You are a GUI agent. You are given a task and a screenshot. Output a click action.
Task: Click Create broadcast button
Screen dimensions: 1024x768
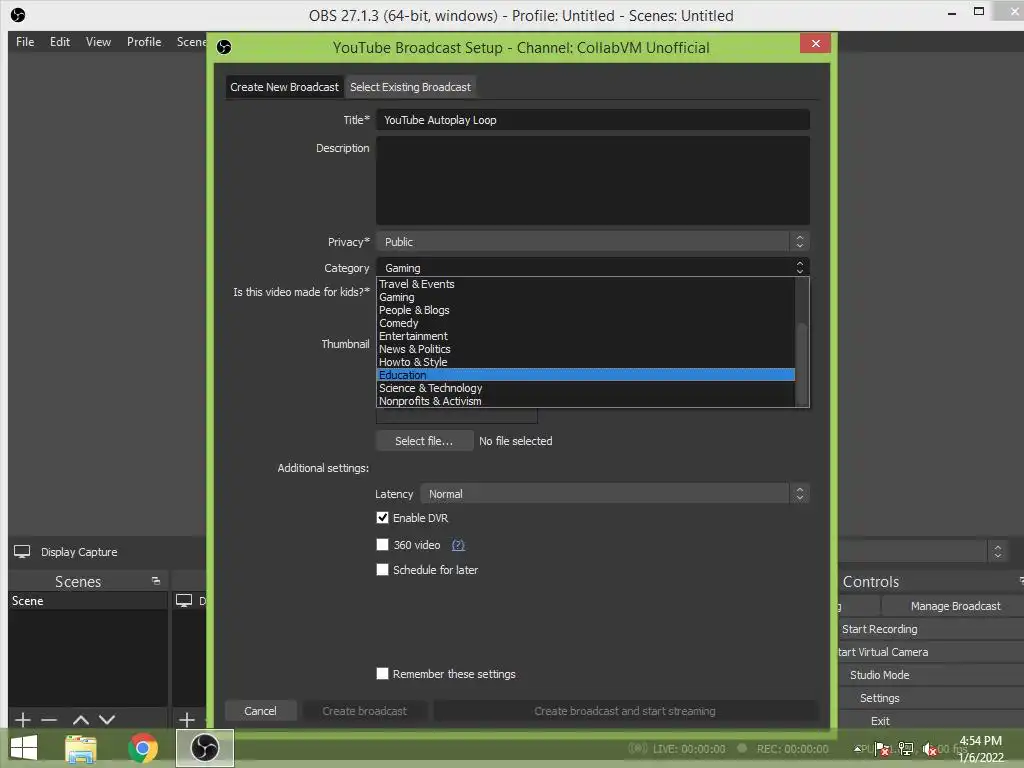364,711
